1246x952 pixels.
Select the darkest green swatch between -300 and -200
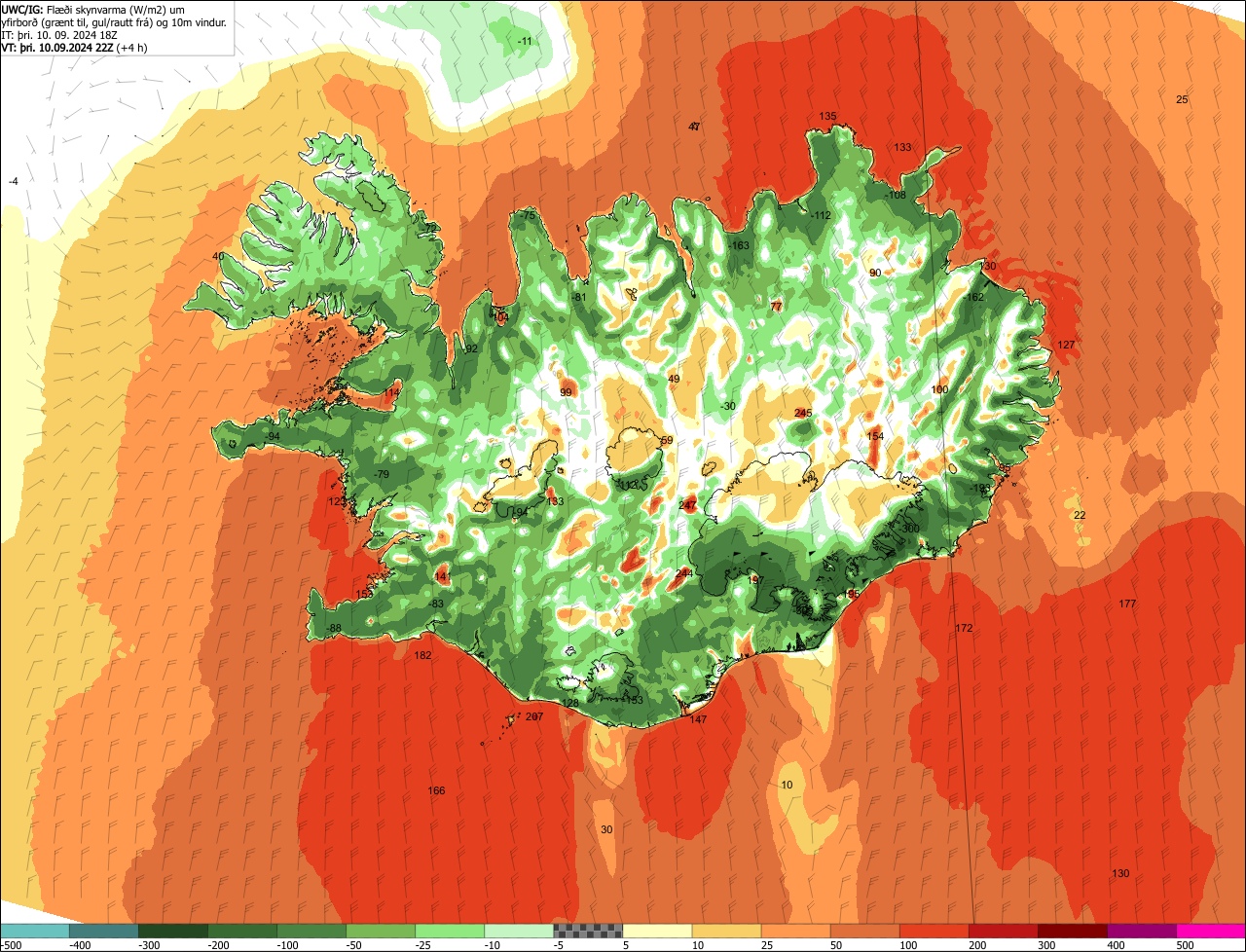(x=173, y=931)
